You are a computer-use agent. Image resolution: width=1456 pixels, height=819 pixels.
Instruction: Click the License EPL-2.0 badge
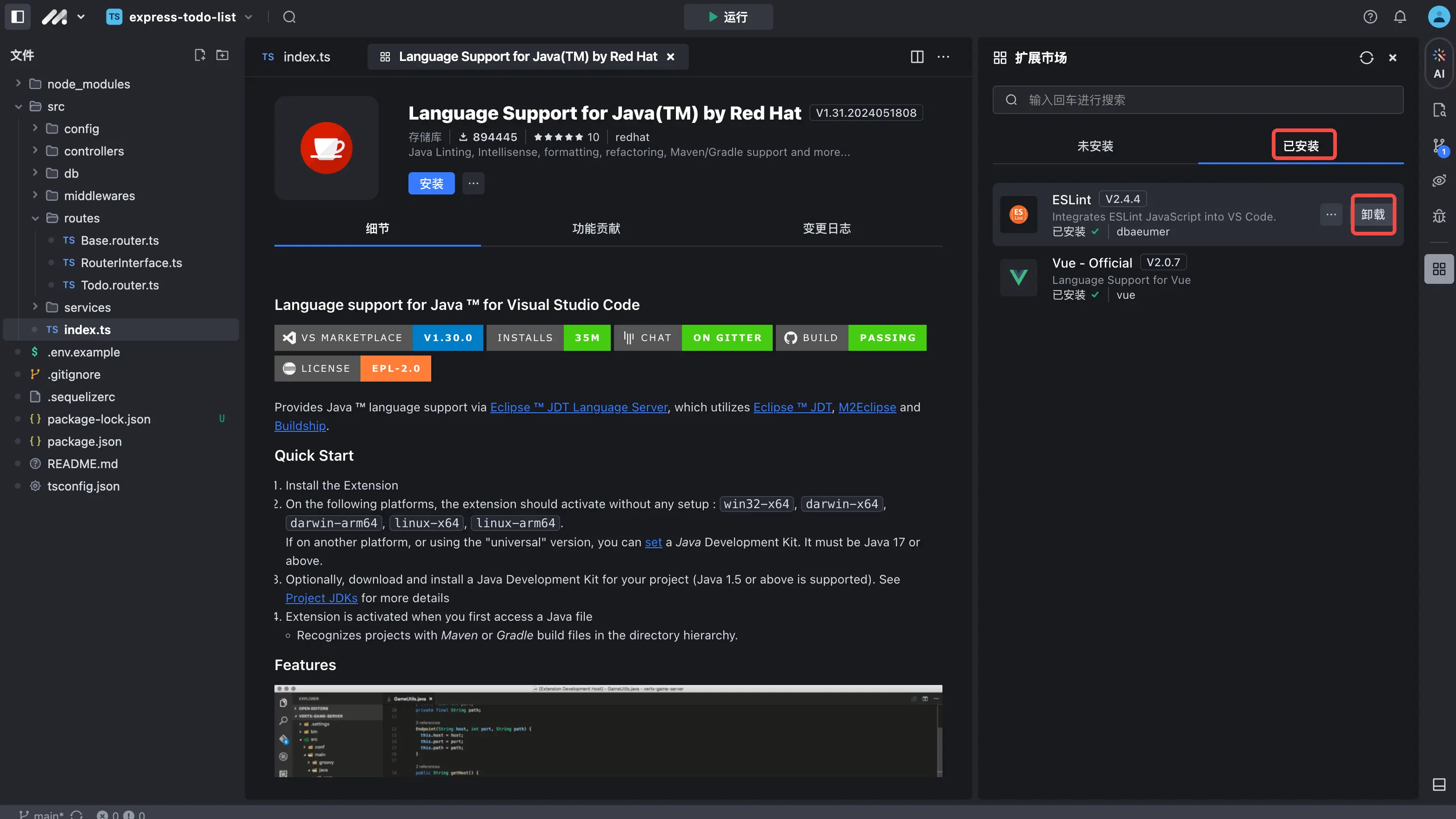[353, 368]
